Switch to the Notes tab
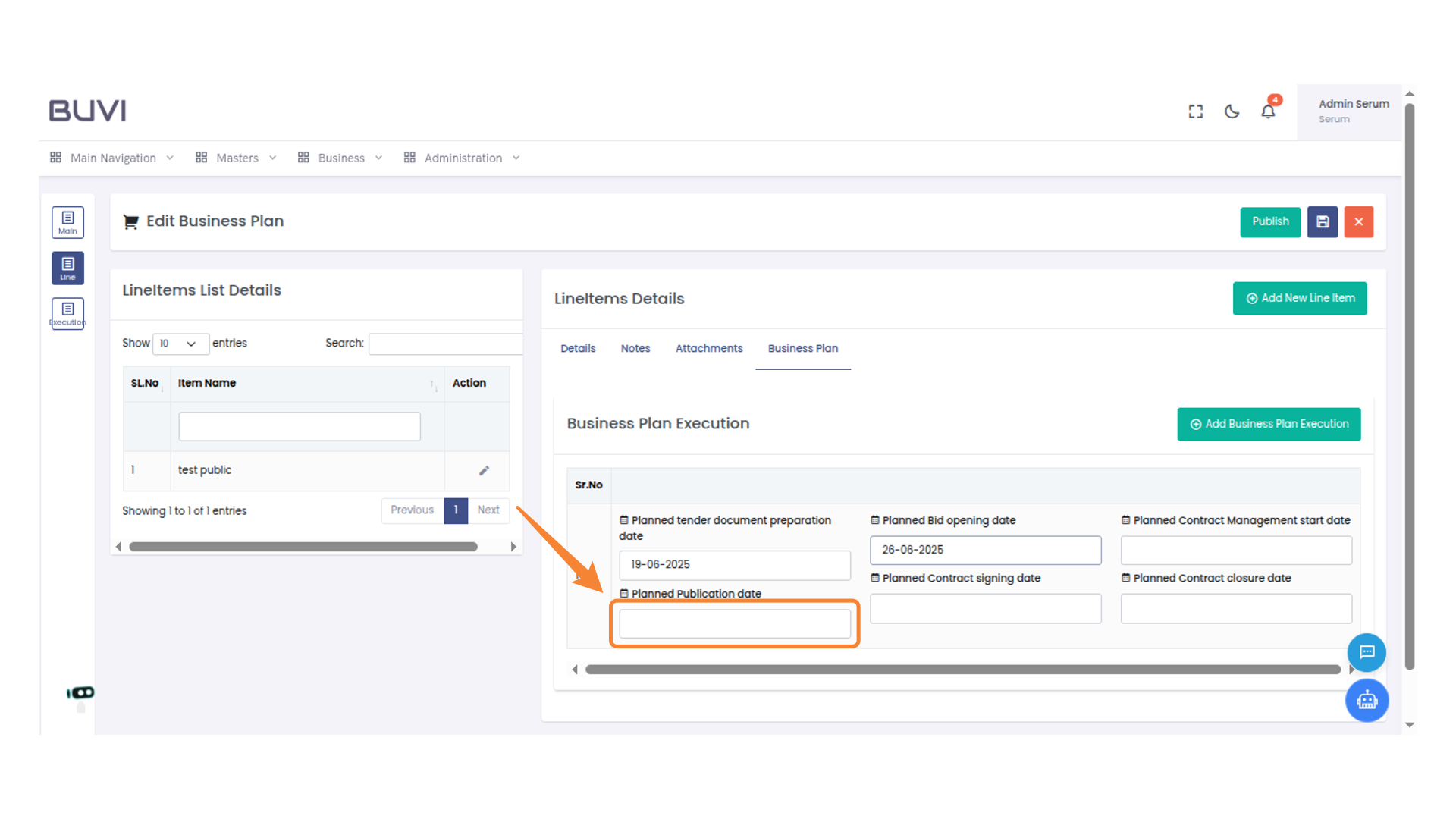Image resolution: width=1456 pixels, height=819 pixels. (x=635, y=348)
